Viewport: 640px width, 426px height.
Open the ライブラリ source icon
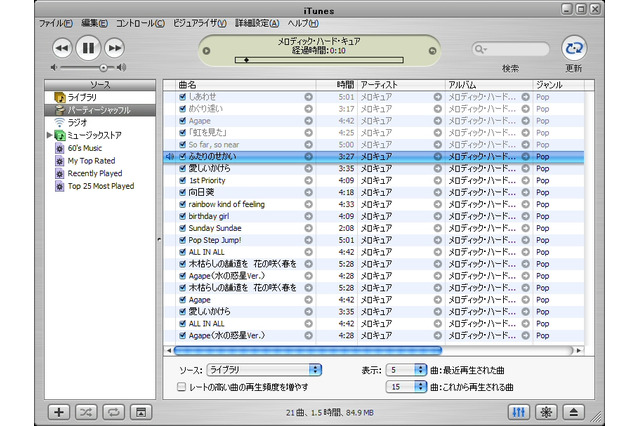(x=60, y=97)
